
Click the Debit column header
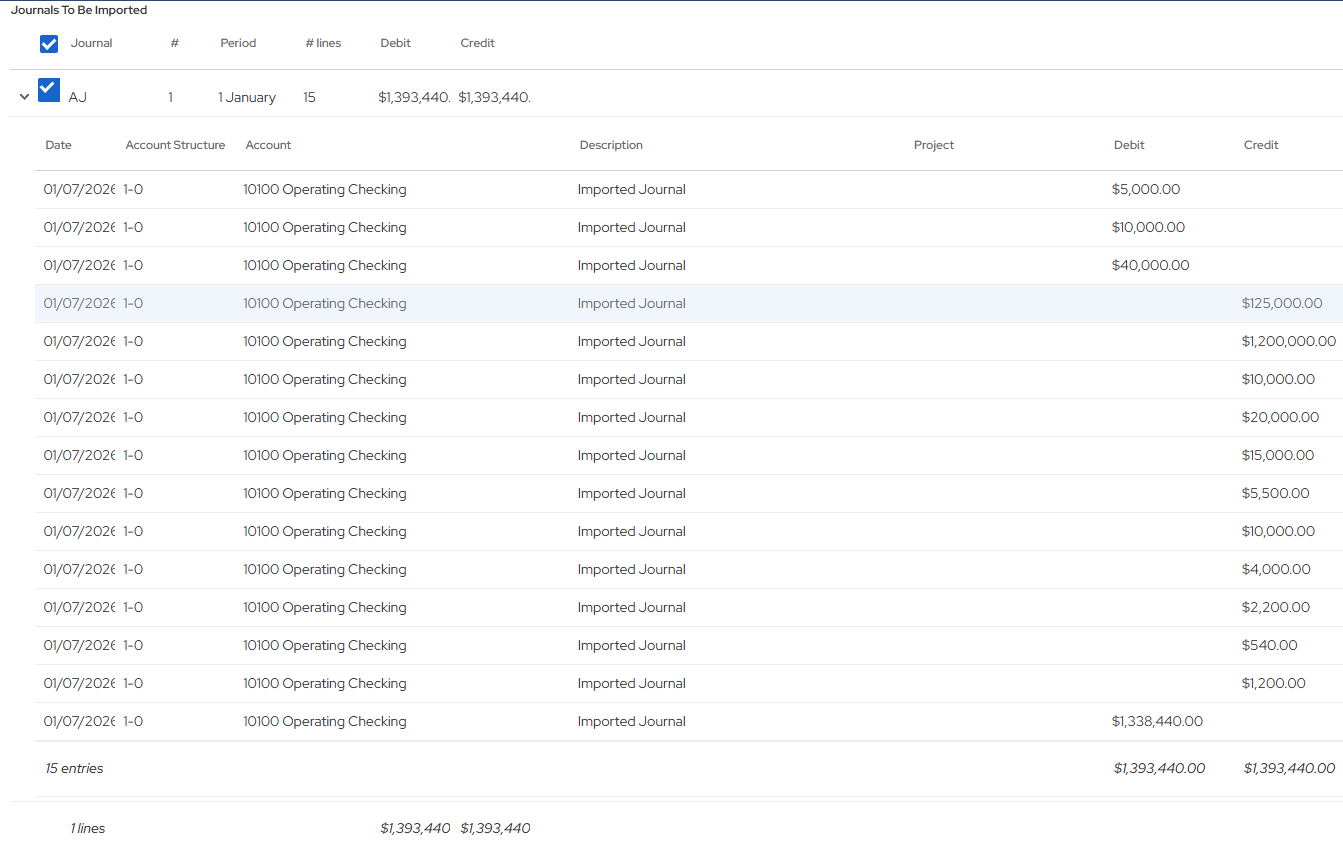pyautogui.click(x=395, y=43)
